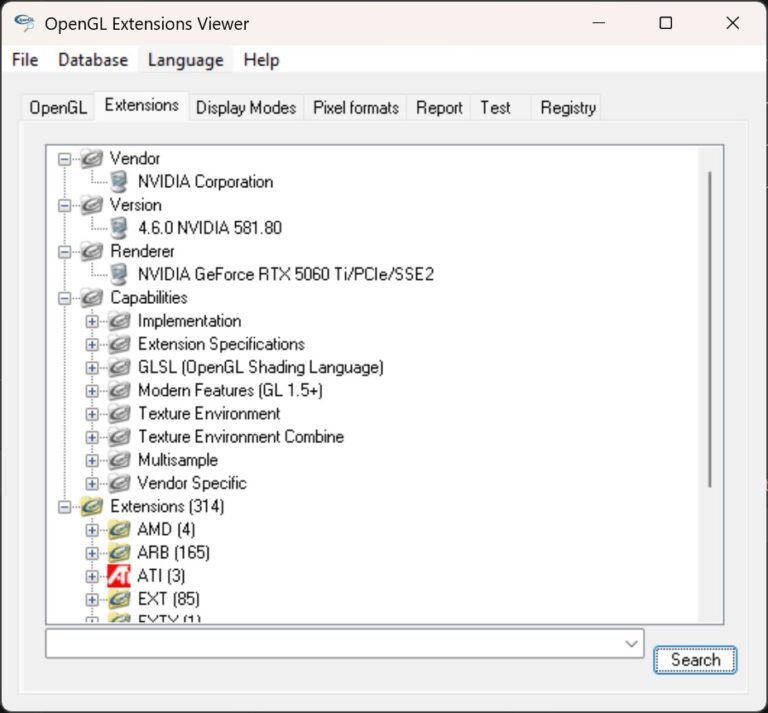Click the app icon in title bar
This screenshot has width=768, height=713.
(26, 23)
